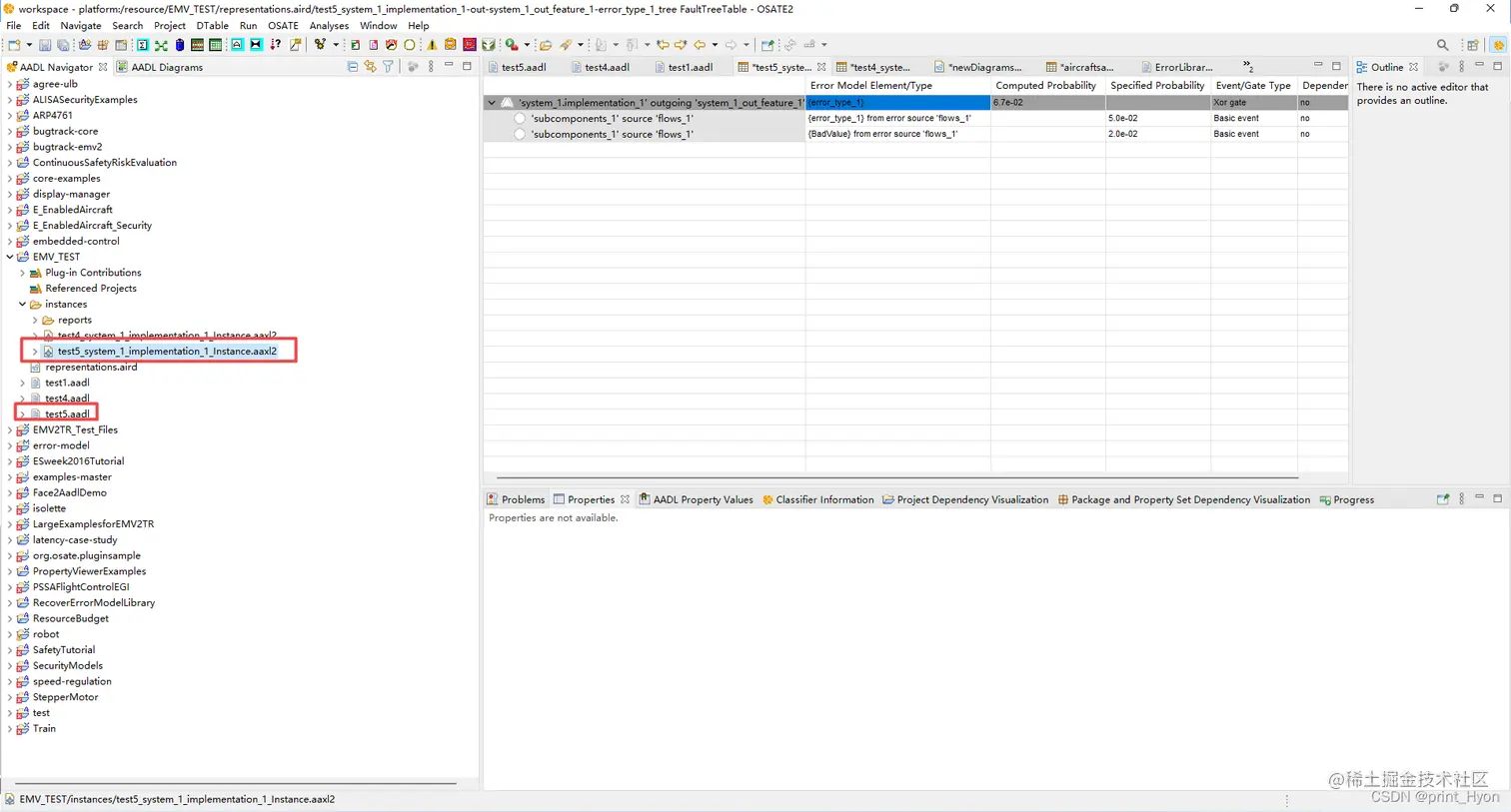Maximize the AADL Navigator panel
Viewport: 1511px width, 812px height.
click(467, 66)
